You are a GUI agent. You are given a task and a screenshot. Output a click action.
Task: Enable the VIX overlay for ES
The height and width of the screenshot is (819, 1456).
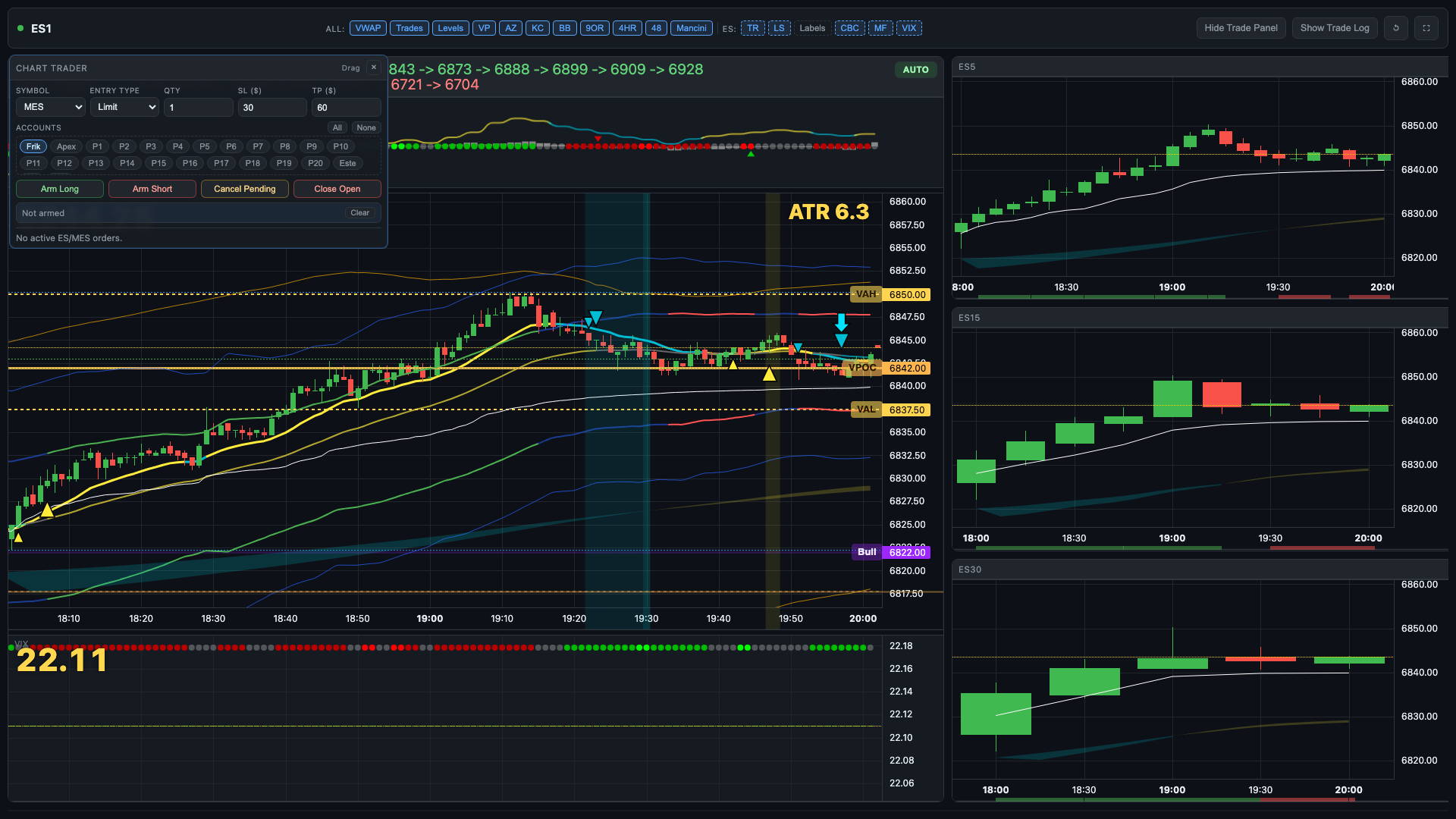pyautogui.click(x=909, y=28)
